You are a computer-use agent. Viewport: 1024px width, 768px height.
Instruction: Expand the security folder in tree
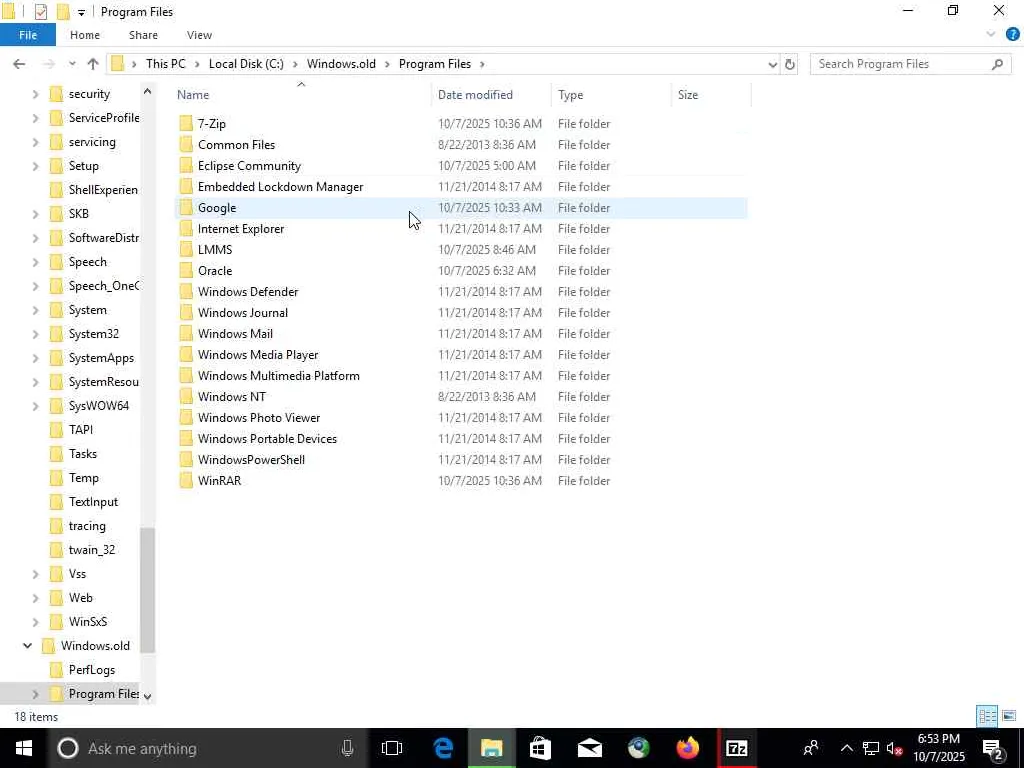[35, 94]
